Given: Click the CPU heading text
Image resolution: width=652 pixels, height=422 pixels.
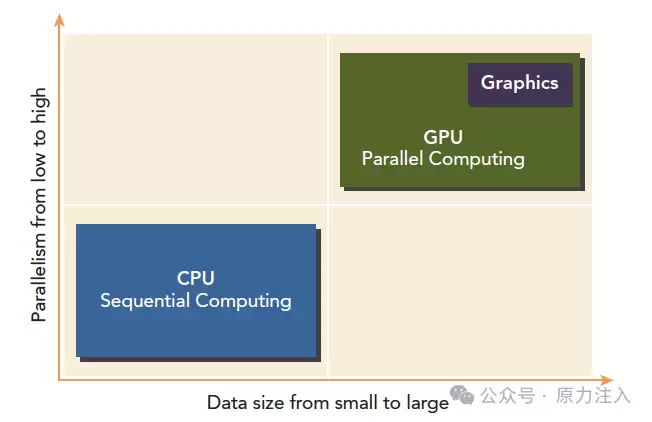Looking at the screenshot, I should click(195, 278).
